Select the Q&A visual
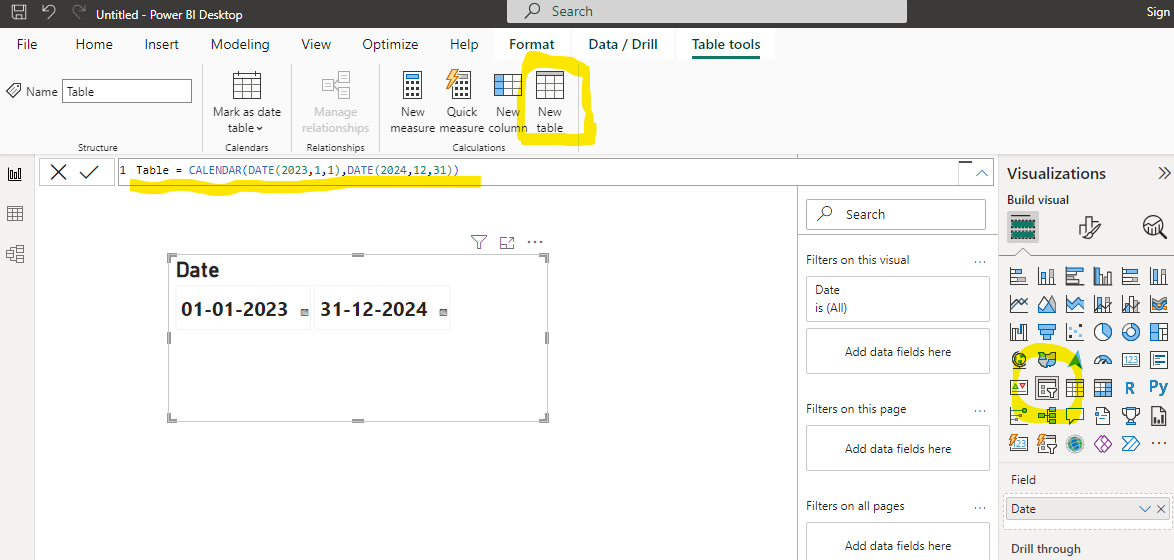Screen dimensions: 1174x560 (1074, 415)
